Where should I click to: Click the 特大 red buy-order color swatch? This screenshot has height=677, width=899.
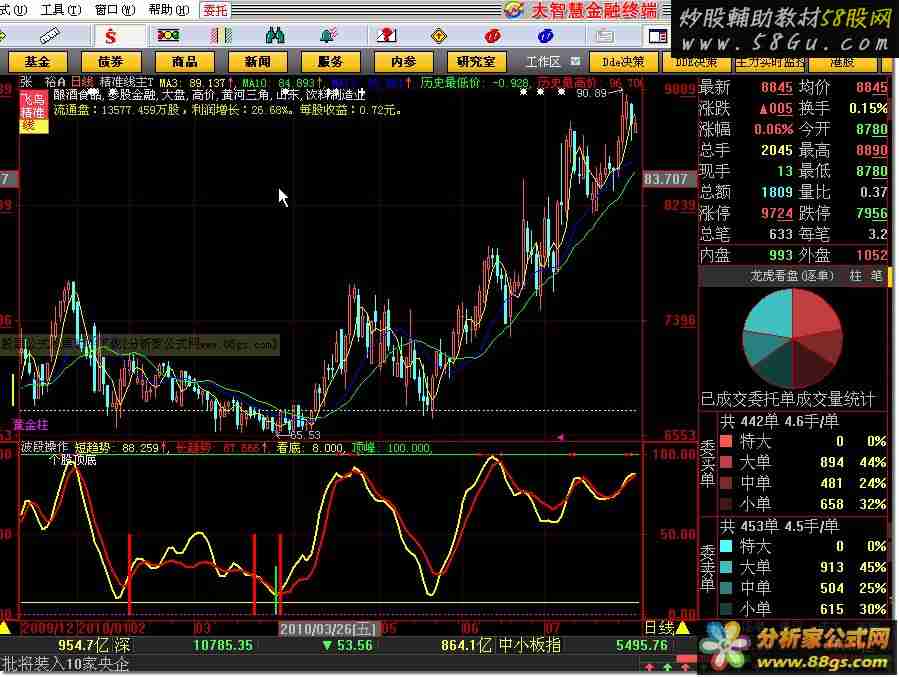(726, 441)
